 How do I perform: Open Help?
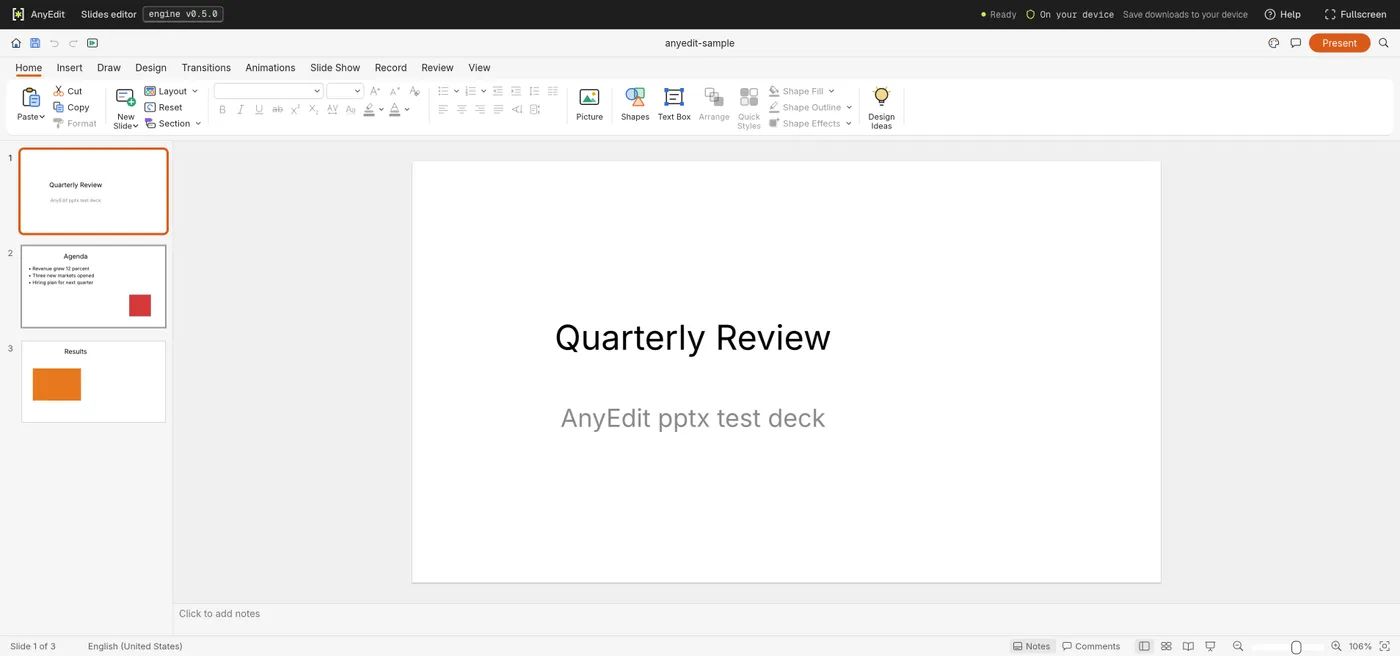tap(1283, 14)
